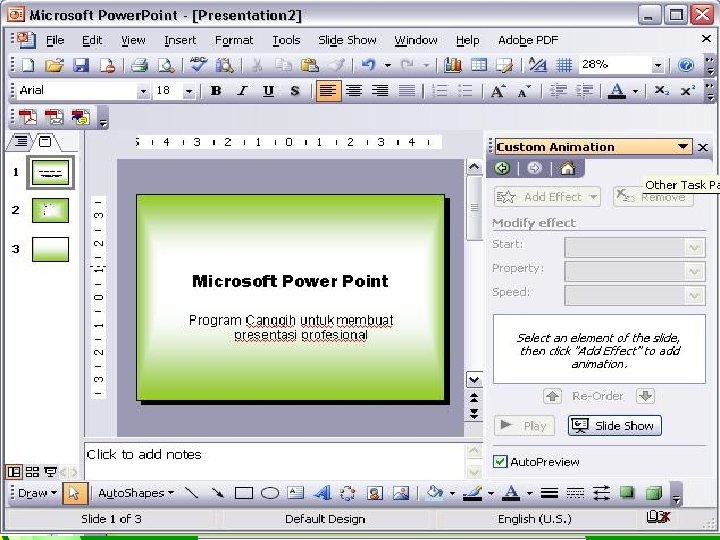Click the Line Color brush icon
The width and height of the screenshot is (720, 540).
[x=472, y=493]
